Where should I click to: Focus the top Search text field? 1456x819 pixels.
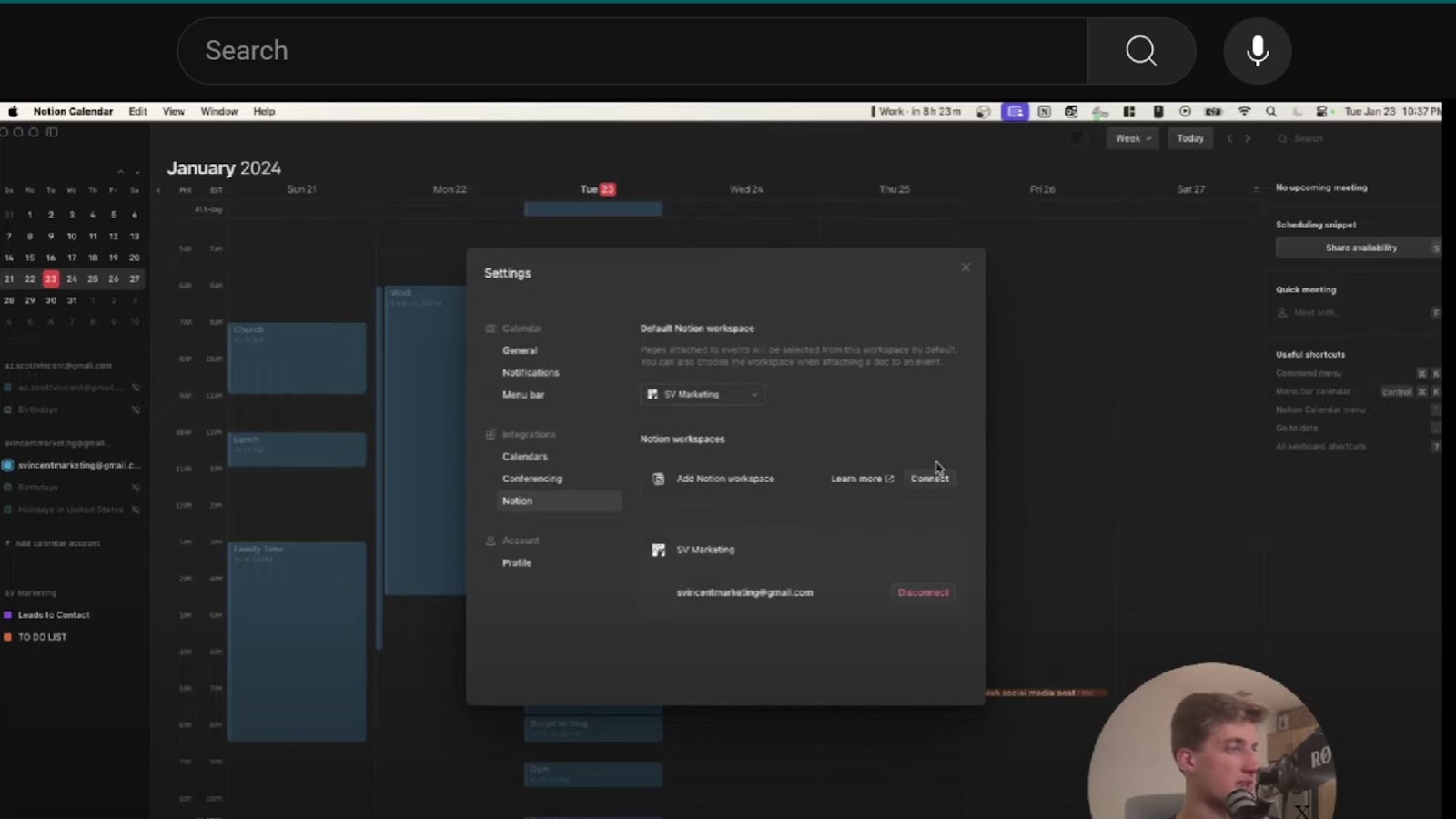click(633, 51)
